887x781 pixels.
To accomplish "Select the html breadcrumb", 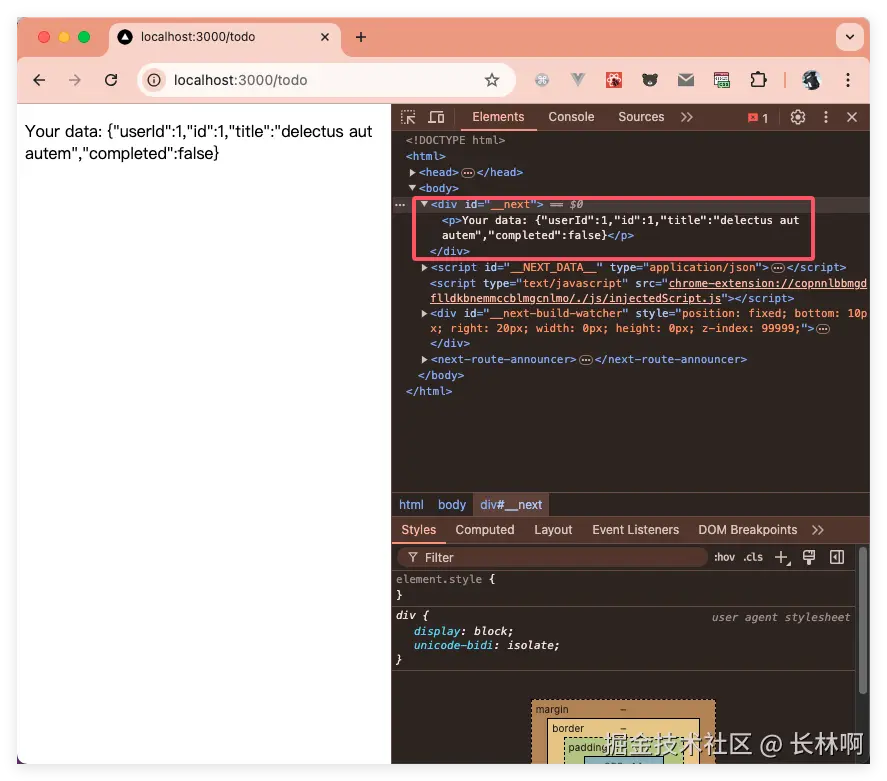I will pyautogui.click(x=411, y=504).
